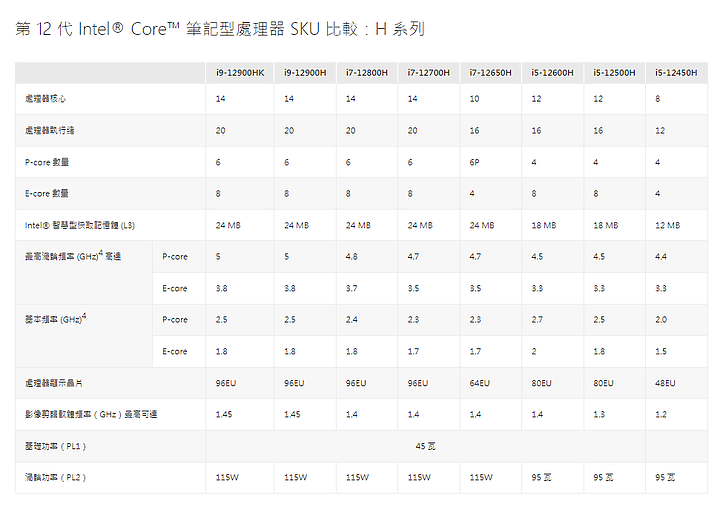Image resolution: width=720 pixels, height=507 pixels.
Task: Click the "1.5" base E-core value
Action: click(x=661, y=351)
